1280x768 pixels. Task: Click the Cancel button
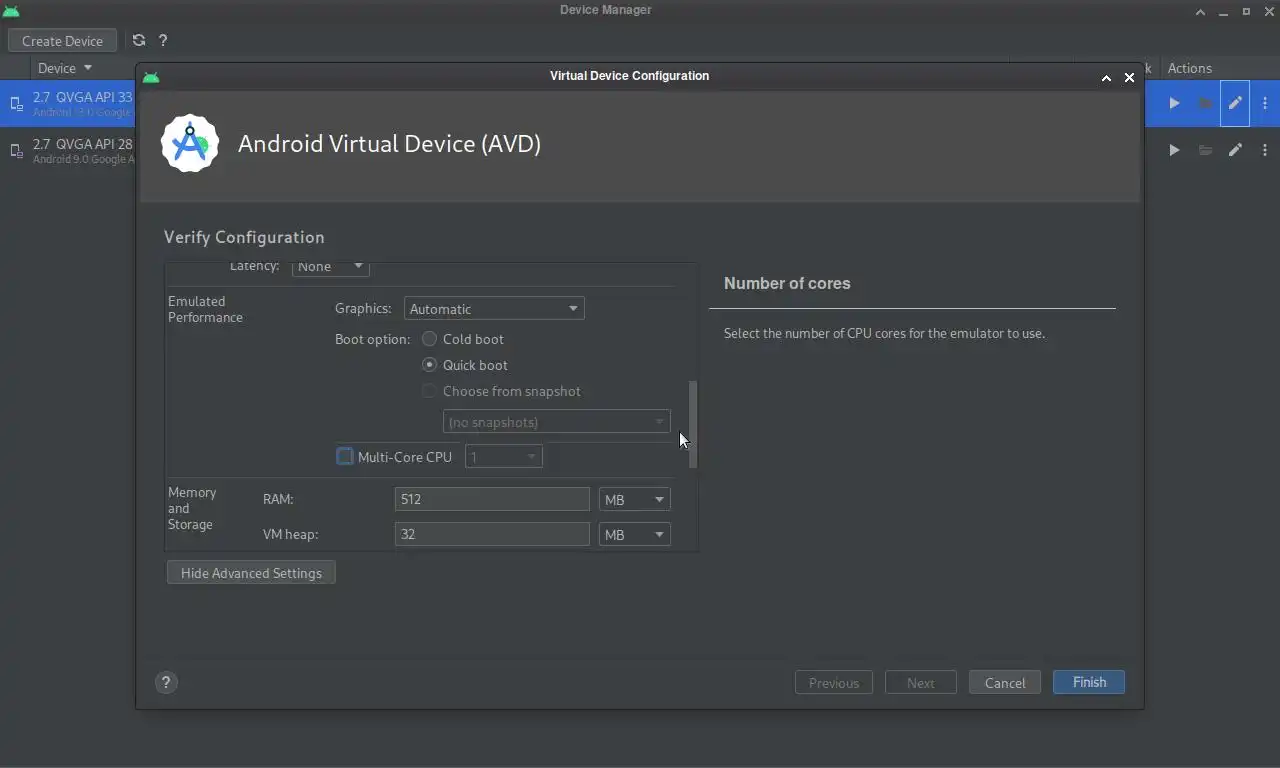tap(1005, 682)
